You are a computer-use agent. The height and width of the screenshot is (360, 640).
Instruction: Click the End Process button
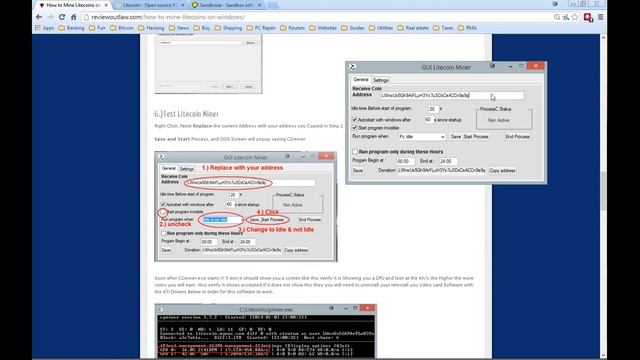[x=518, y=137]
